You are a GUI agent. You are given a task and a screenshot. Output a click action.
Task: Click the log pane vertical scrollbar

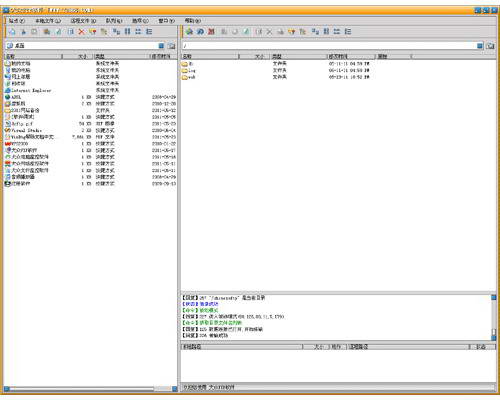[494, 317]
